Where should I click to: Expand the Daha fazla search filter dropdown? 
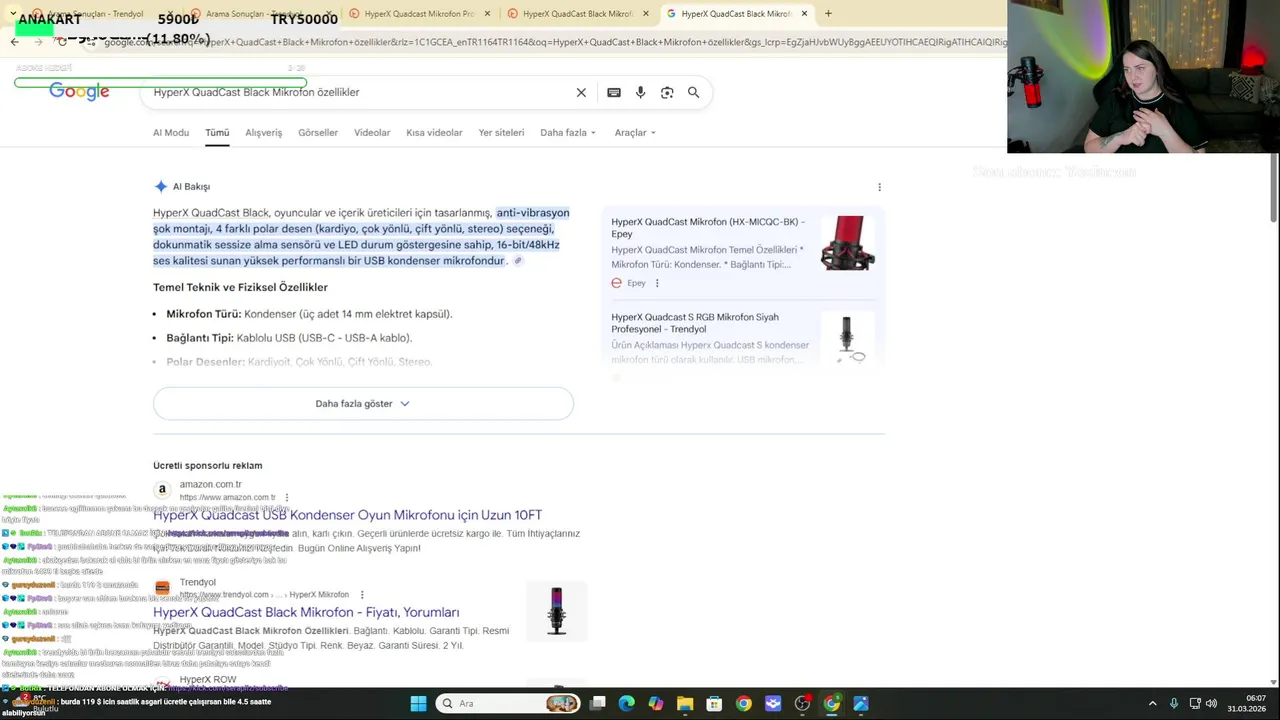click(x=568, y=132)
